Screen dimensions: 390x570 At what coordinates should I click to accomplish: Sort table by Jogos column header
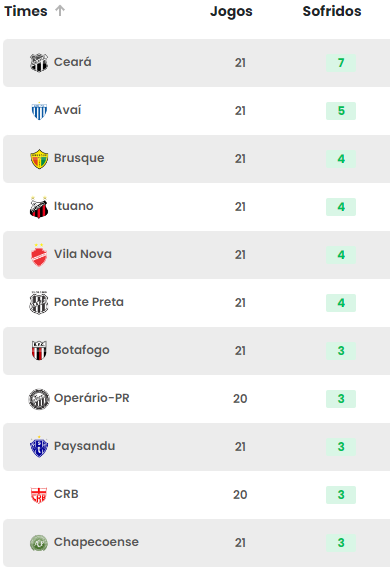click(x=231, y=11)
